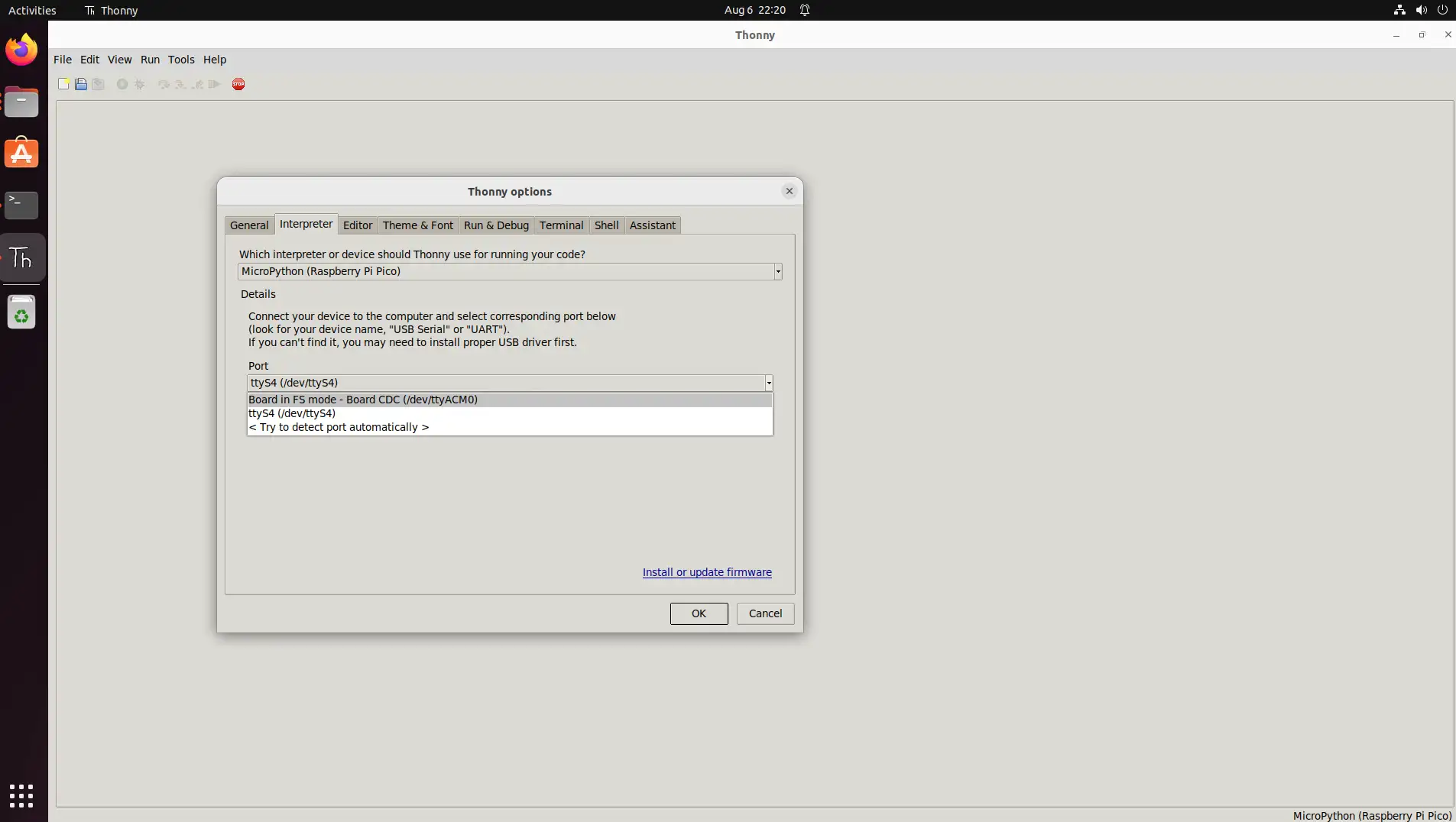The image size is (1456, 822).
Task: Click the power icon in top bar
Action: pyautogui.click(x=1442, y=10)
